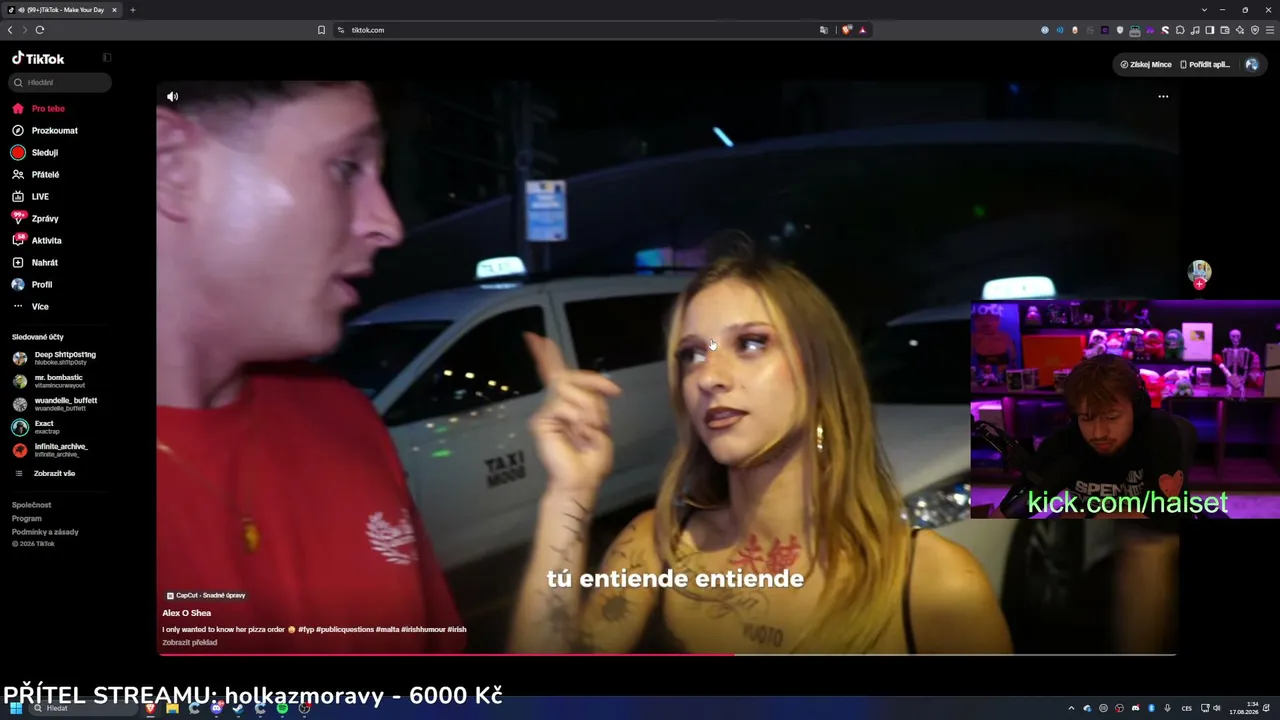Open the Windows Start menu
The width and height of the screenshot is (1280, 720).
point(16,708)
